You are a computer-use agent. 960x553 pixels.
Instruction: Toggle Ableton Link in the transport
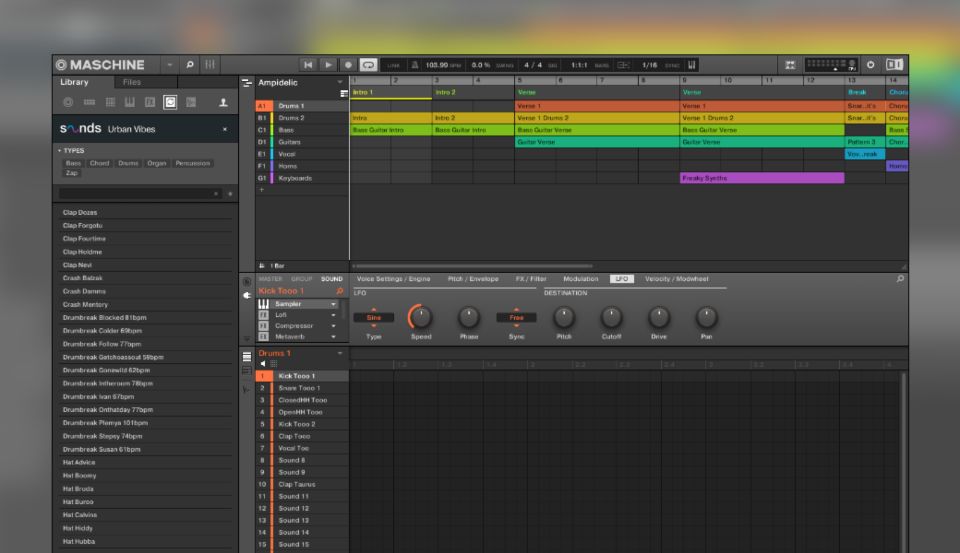(x=394, y=65)
